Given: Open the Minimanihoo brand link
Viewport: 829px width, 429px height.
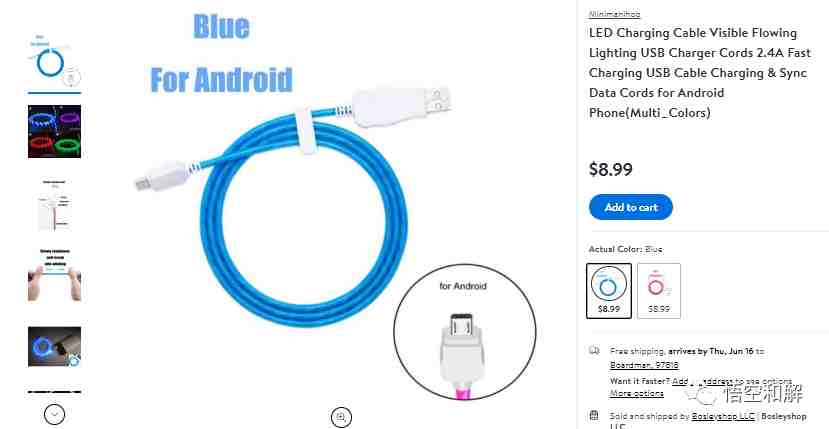Looking at the screenshot, I should click(614, 14).
